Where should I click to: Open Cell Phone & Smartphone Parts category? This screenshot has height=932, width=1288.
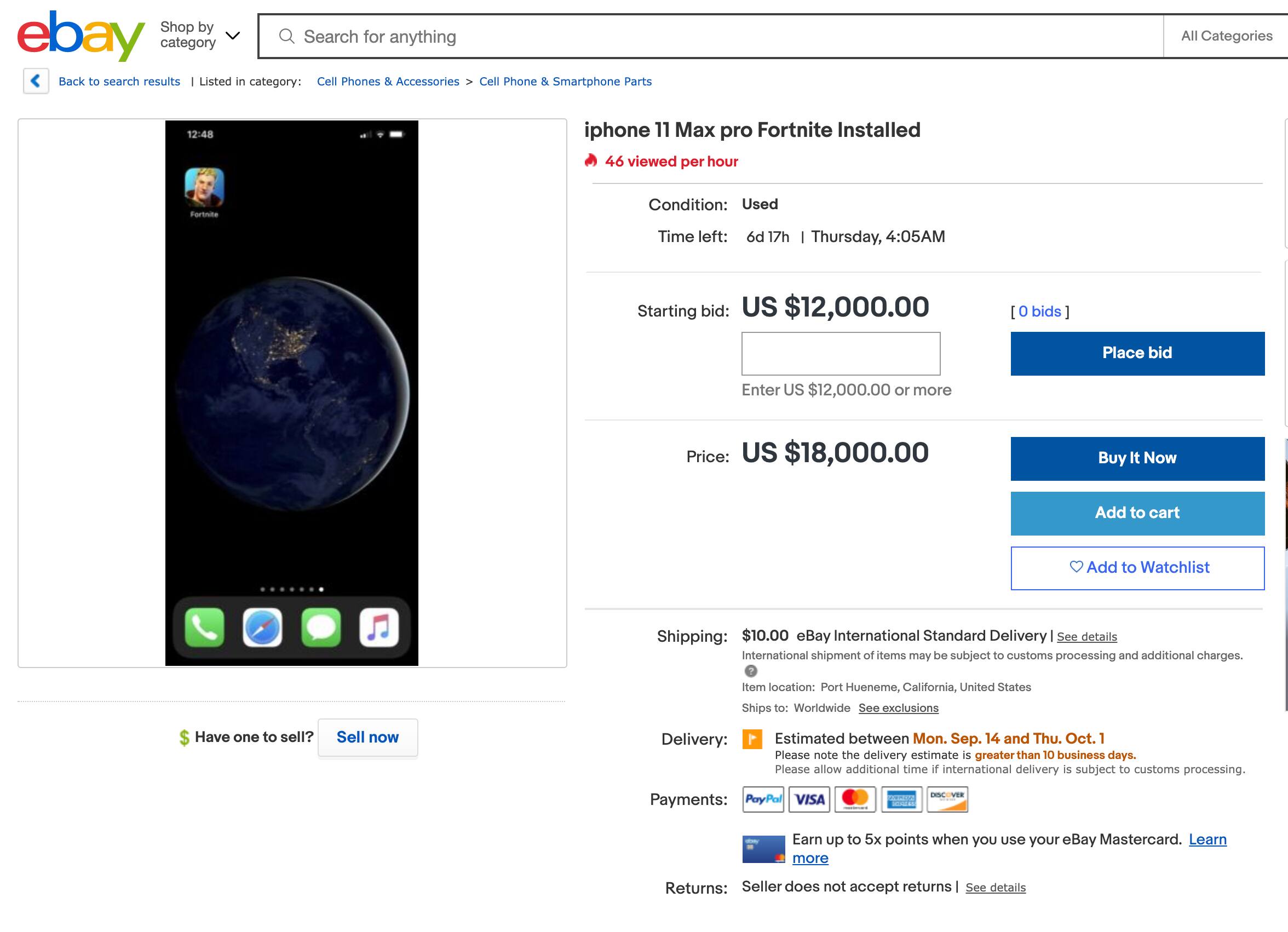[565, 81]
